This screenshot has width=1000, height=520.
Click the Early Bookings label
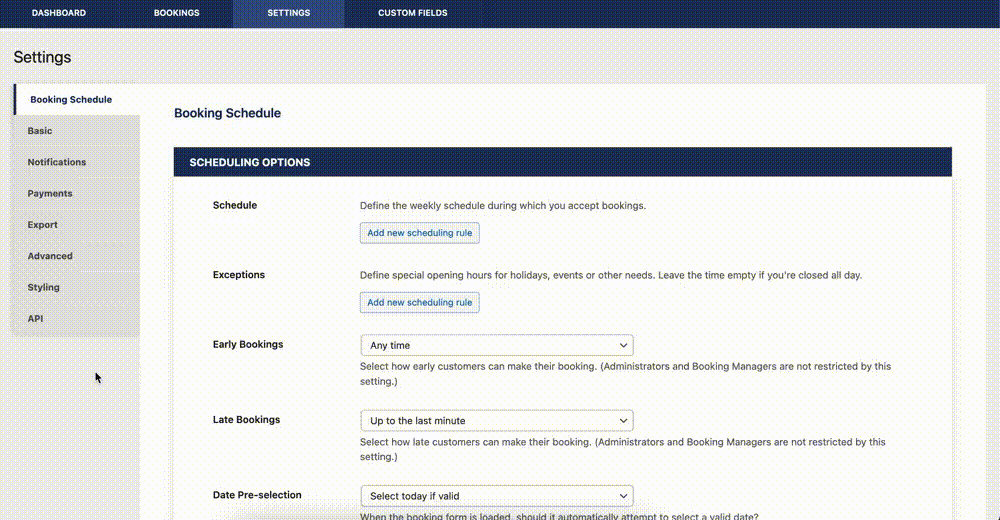click(248, 345)
